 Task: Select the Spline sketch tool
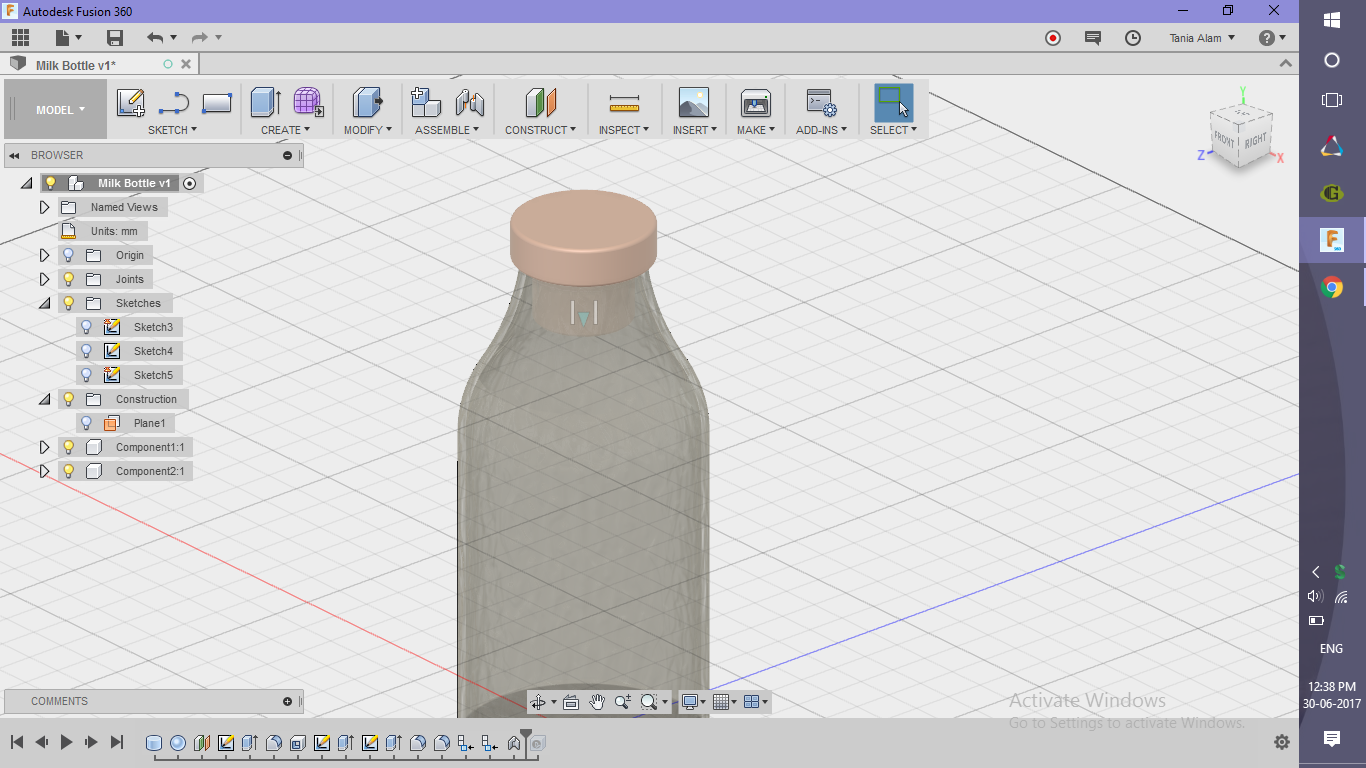click(174, 103)
